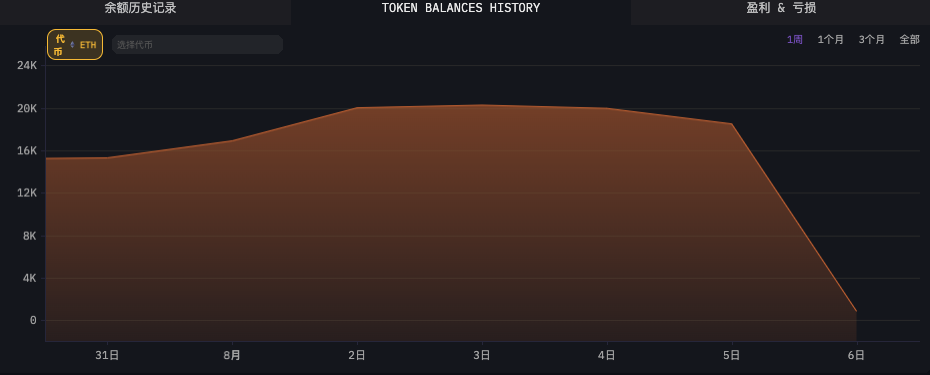930x375 pixels.
Task: Click the 20K y-axis label
Action: click(27, 109)
